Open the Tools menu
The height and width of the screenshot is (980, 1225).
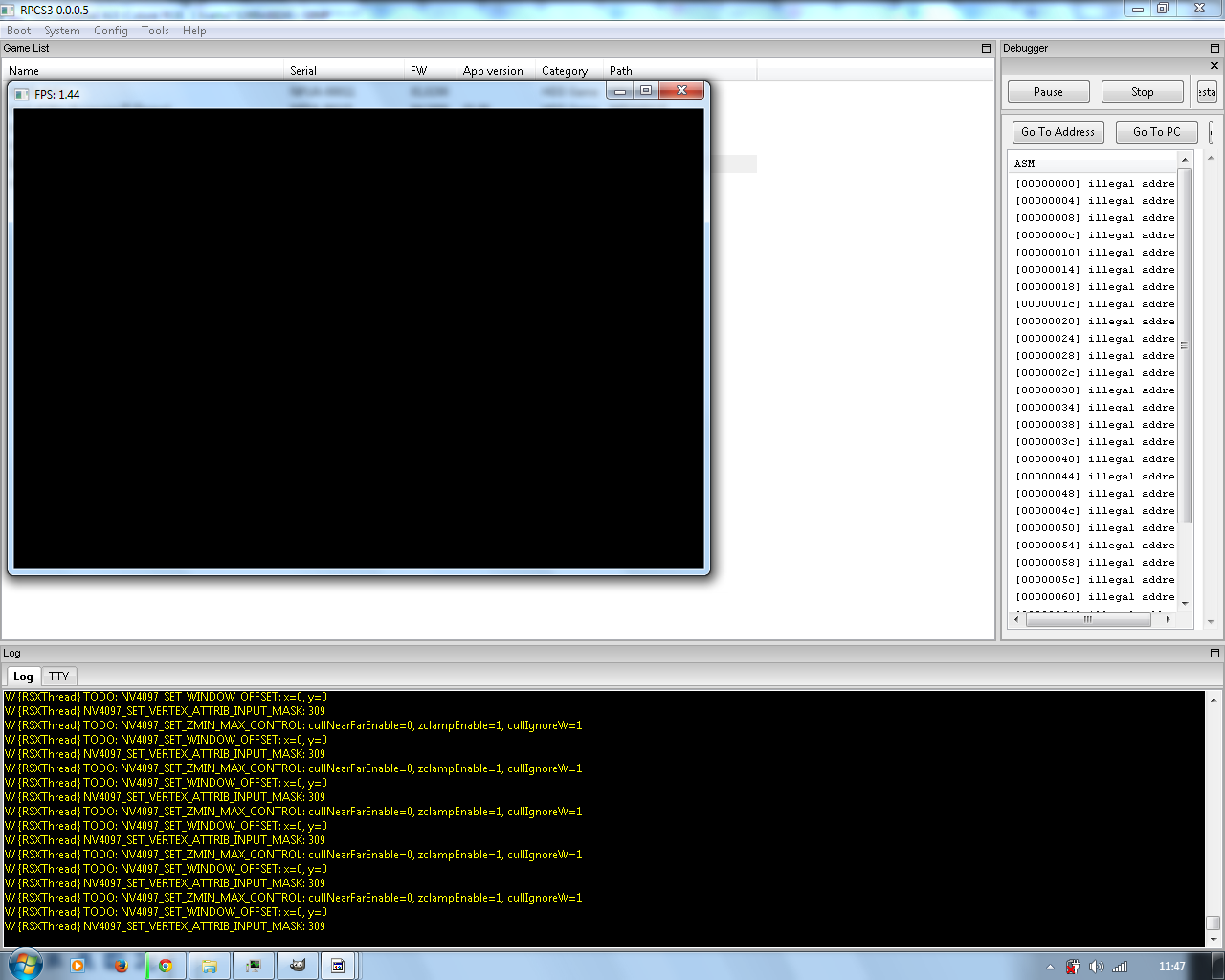[x=155, y=31]
